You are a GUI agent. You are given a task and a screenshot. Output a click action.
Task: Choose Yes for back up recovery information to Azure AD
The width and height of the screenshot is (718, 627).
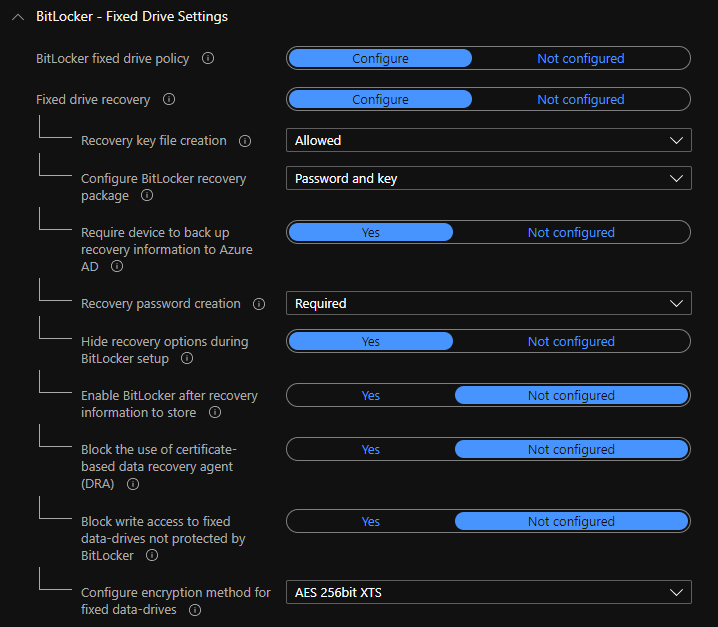click(370, 232)
